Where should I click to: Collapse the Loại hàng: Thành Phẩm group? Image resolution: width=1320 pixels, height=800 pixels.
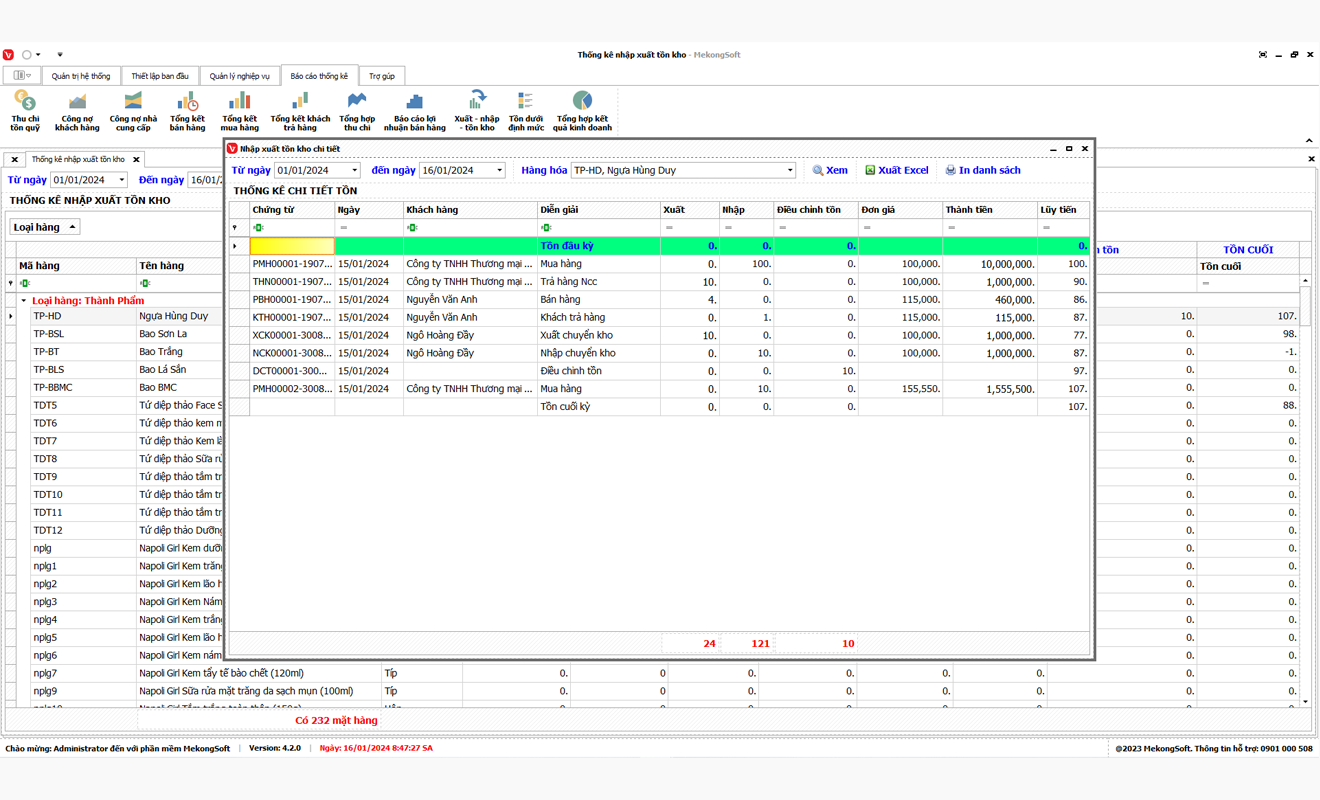pyautogui.click(x=23, y=301)
